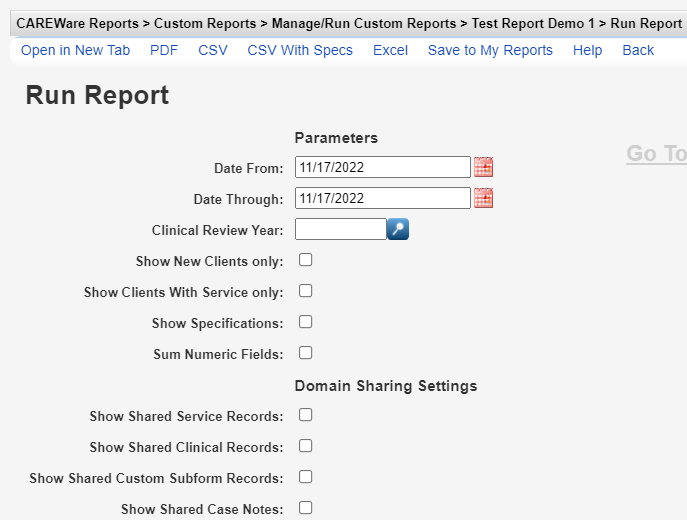Export report to Excel

[x=390, y=50]
